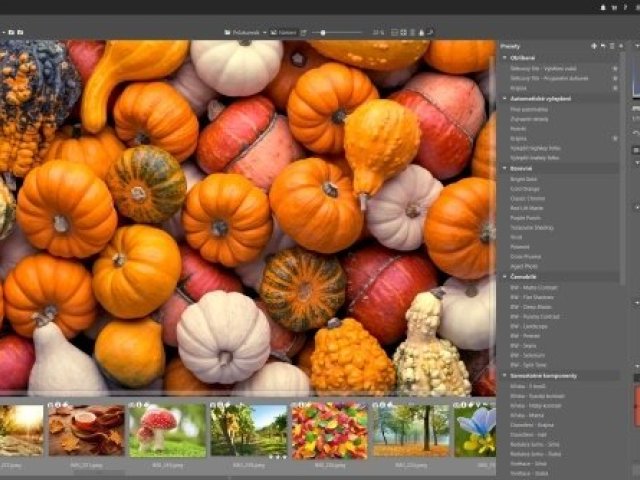
Task: Collapse the Barevné preset group
Action: point(505,168)
